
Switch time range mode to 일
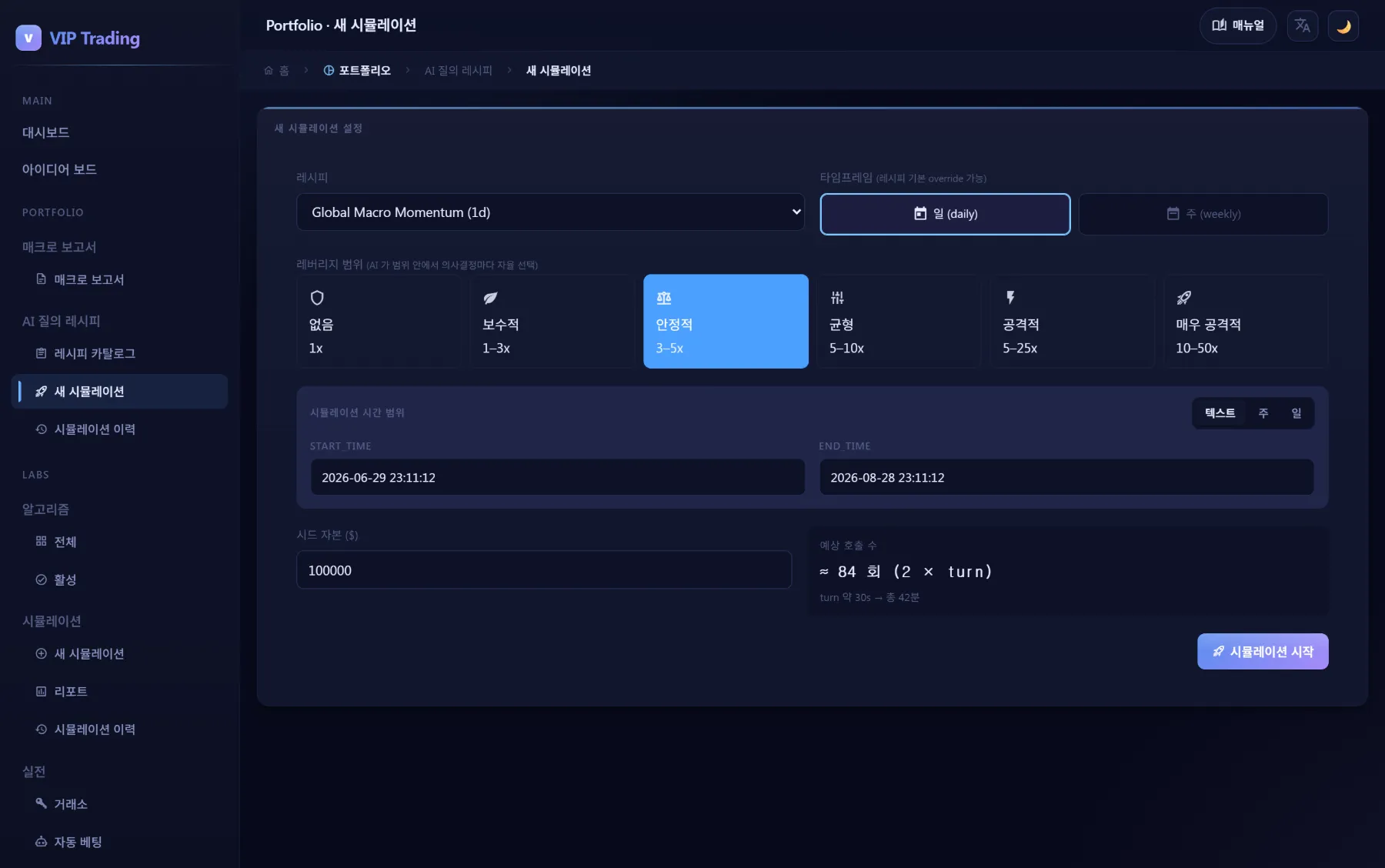[1297, 413]
